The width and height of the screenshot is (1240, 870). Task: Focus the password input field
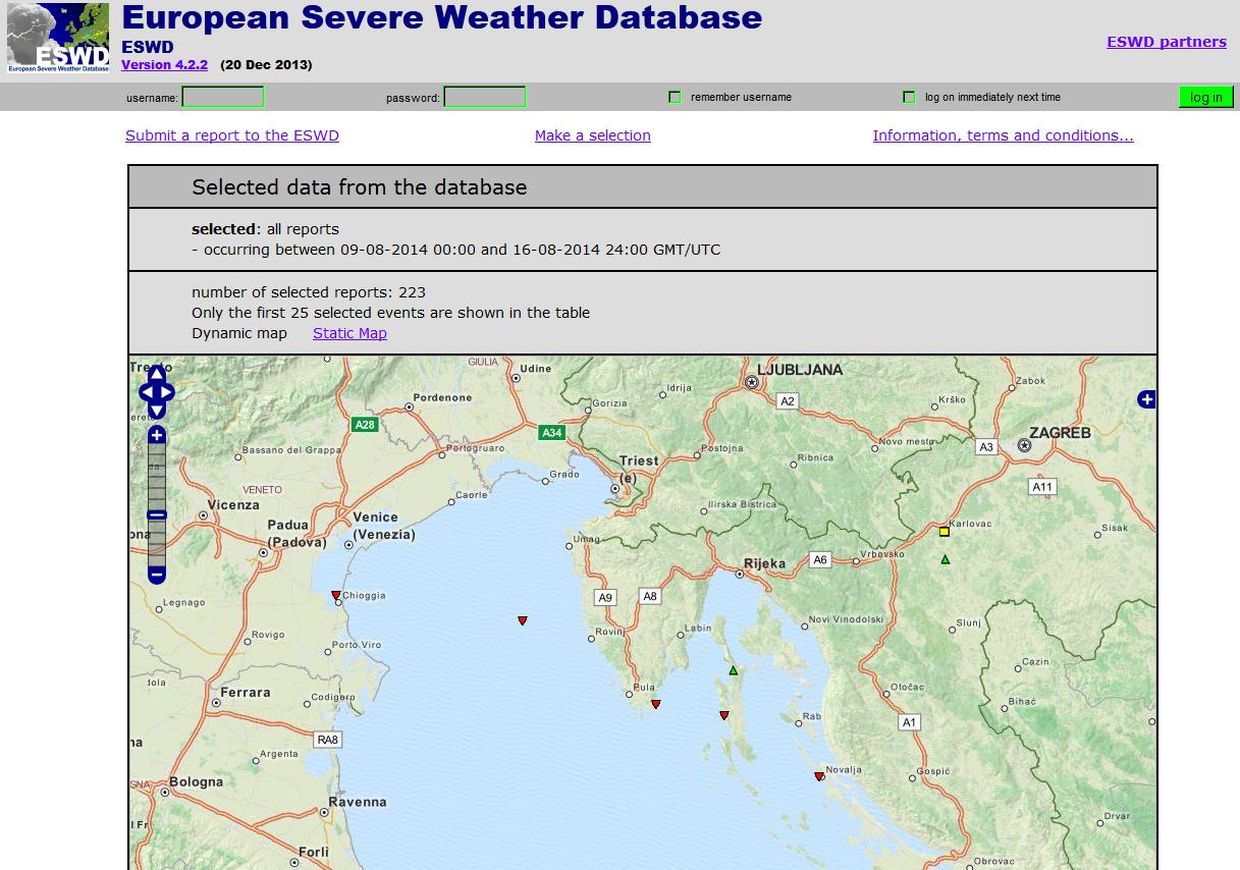[x=485, y=97]
